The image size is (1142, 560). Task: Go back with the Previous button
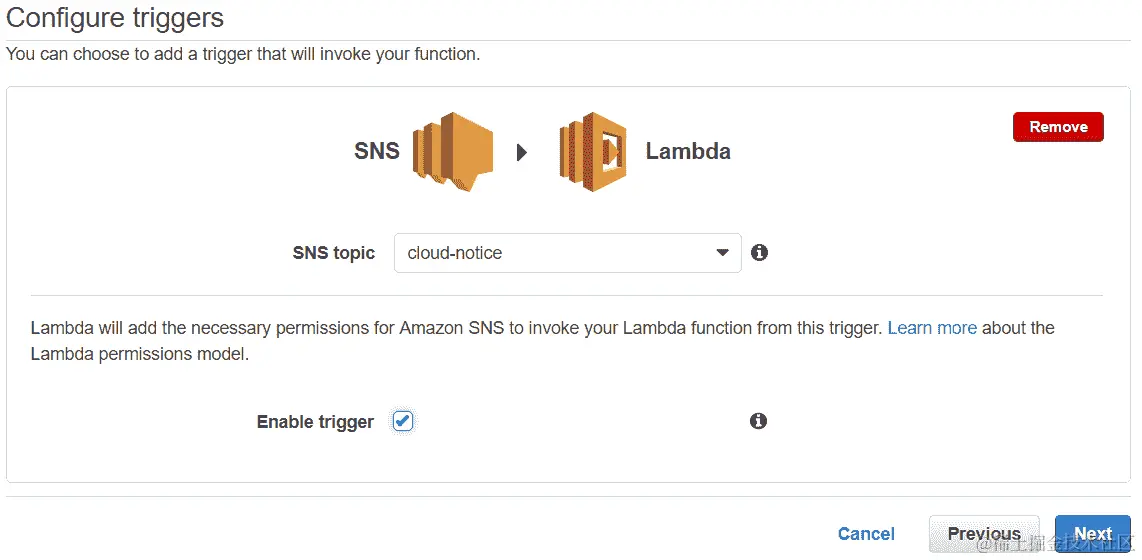(984, 534)
